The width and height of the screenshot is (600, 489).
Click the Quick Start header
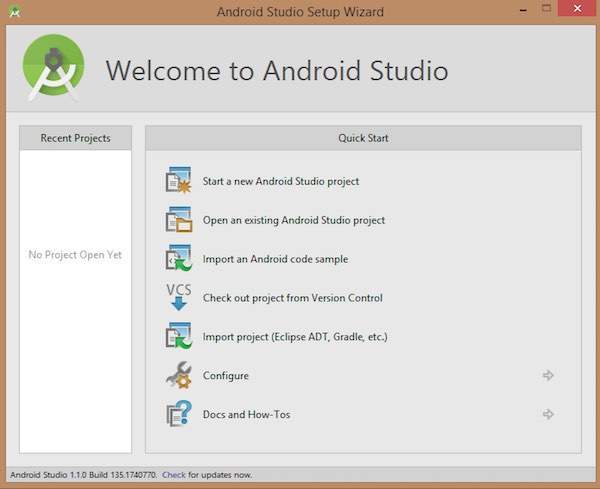[x=363, y=138]
